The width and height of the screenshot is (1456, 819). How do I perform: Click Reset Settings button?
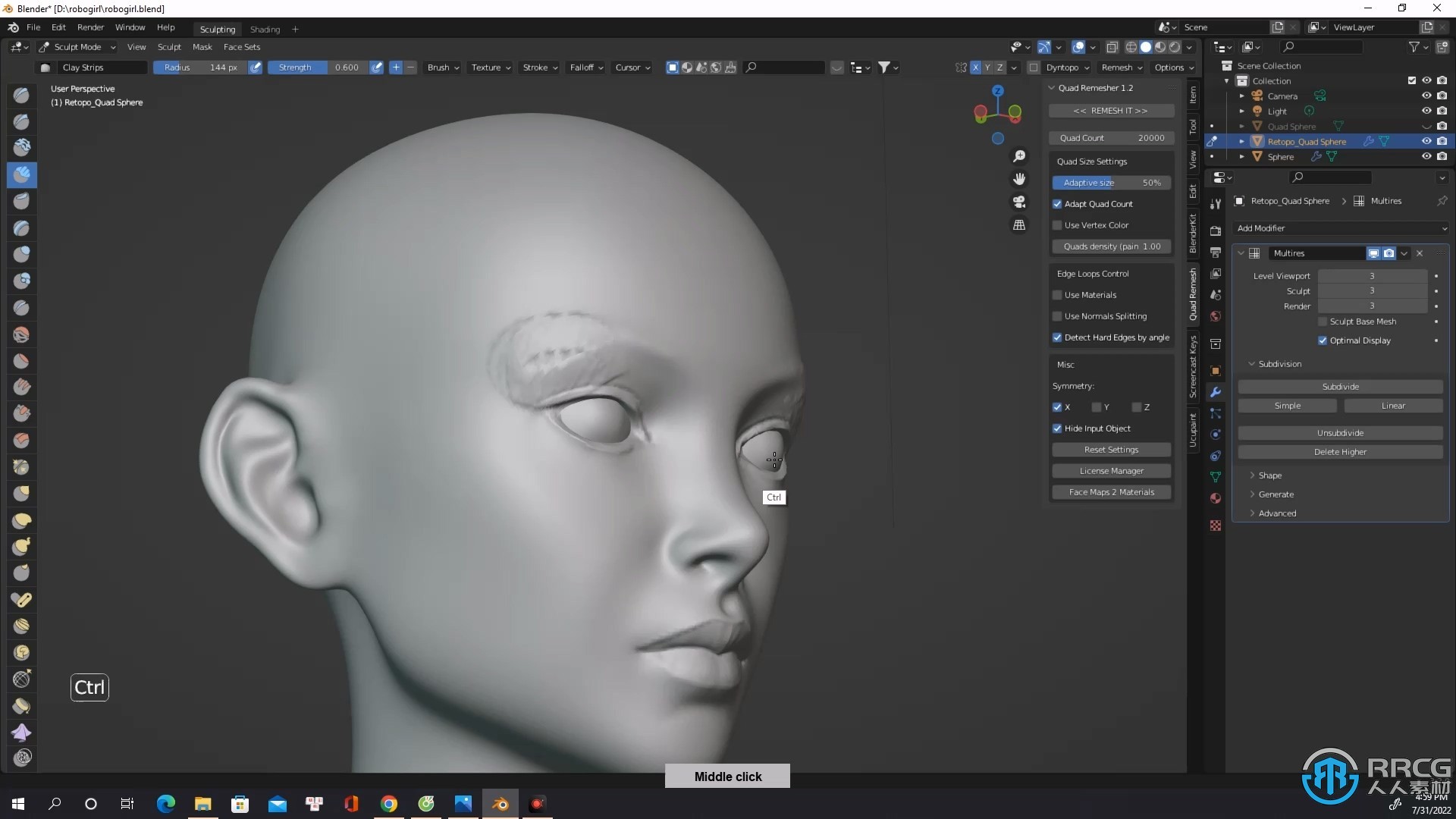pyautogui.click(x=1111, y=450)
